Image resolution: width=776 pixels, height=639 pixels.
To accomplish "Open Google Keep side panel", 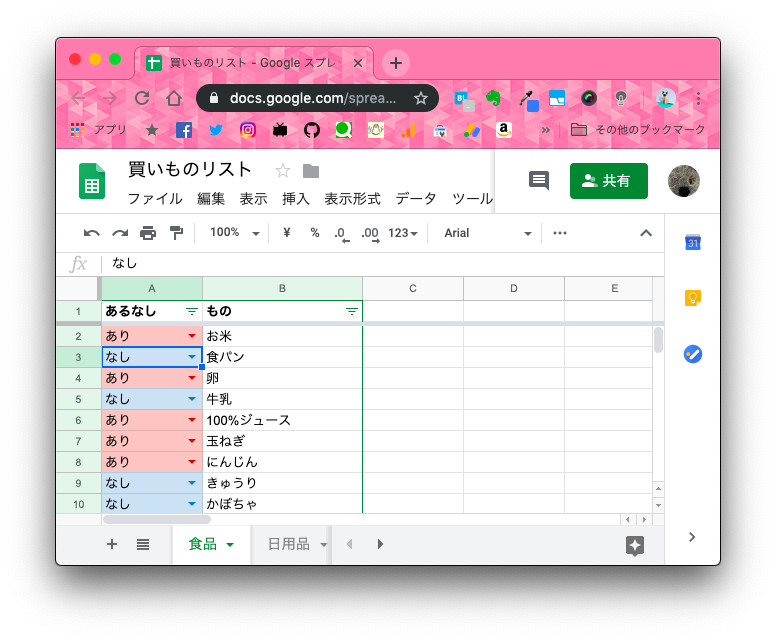I will pos(693,298).
